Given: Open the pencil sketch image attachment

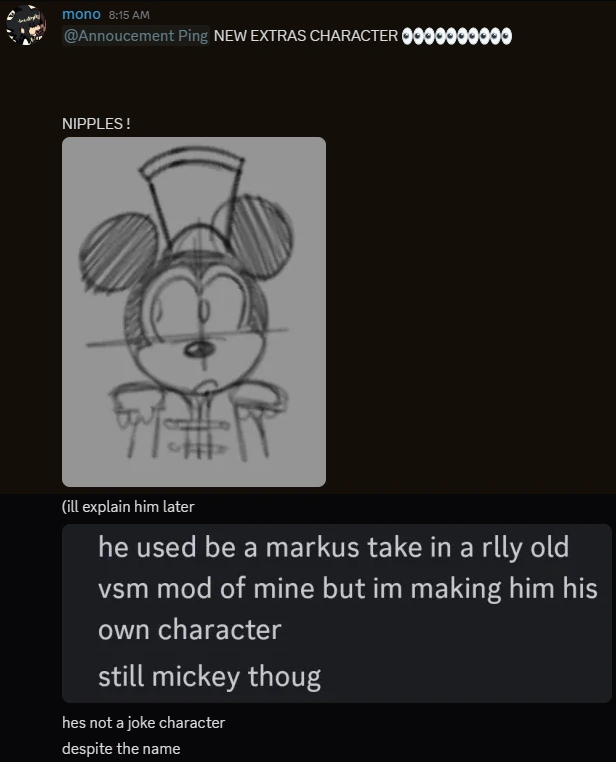Looking at the screenshot, I should pyautogui.click(x=194, y=312).
